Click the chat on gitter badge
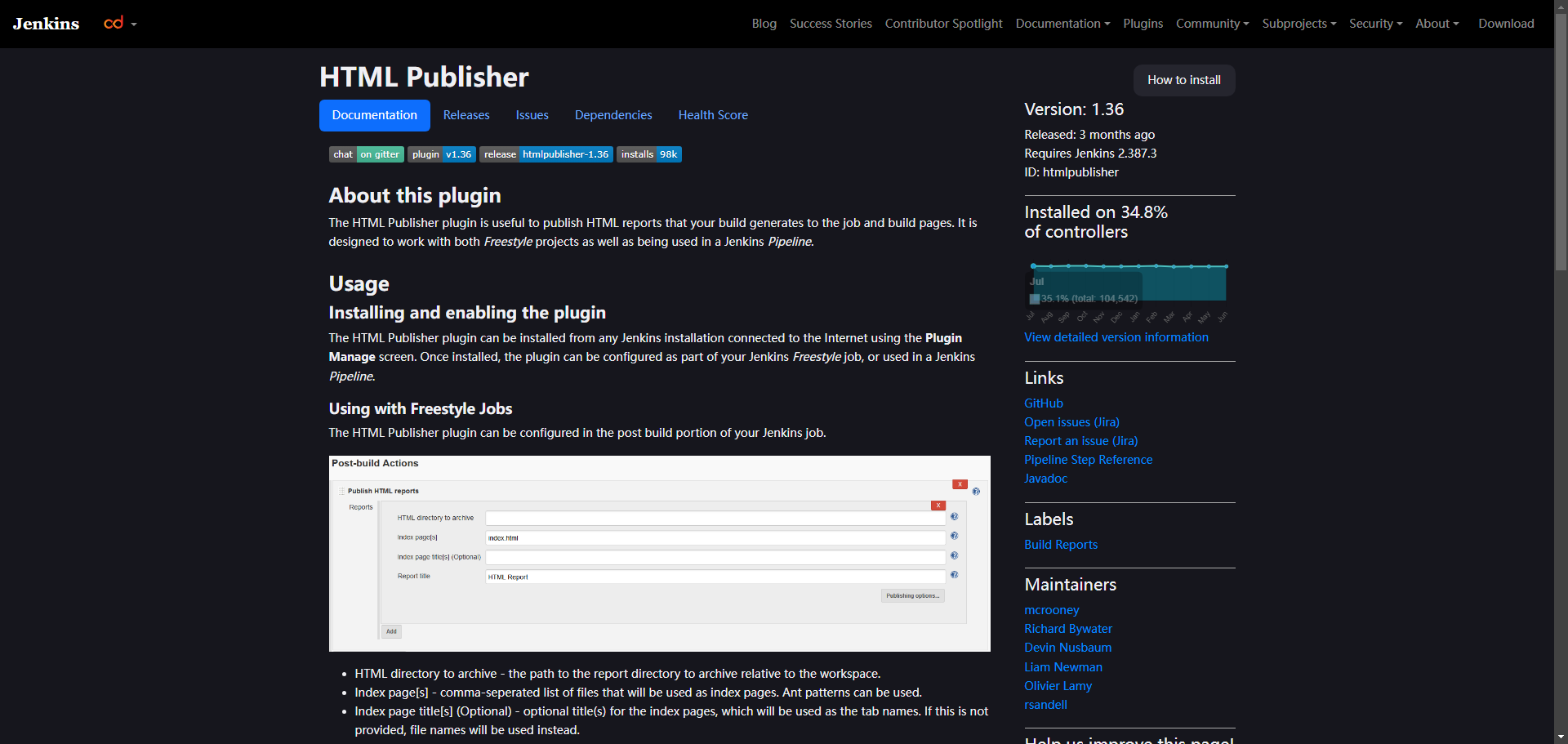Screen dimensions: 1568x744 pos(366,154)
